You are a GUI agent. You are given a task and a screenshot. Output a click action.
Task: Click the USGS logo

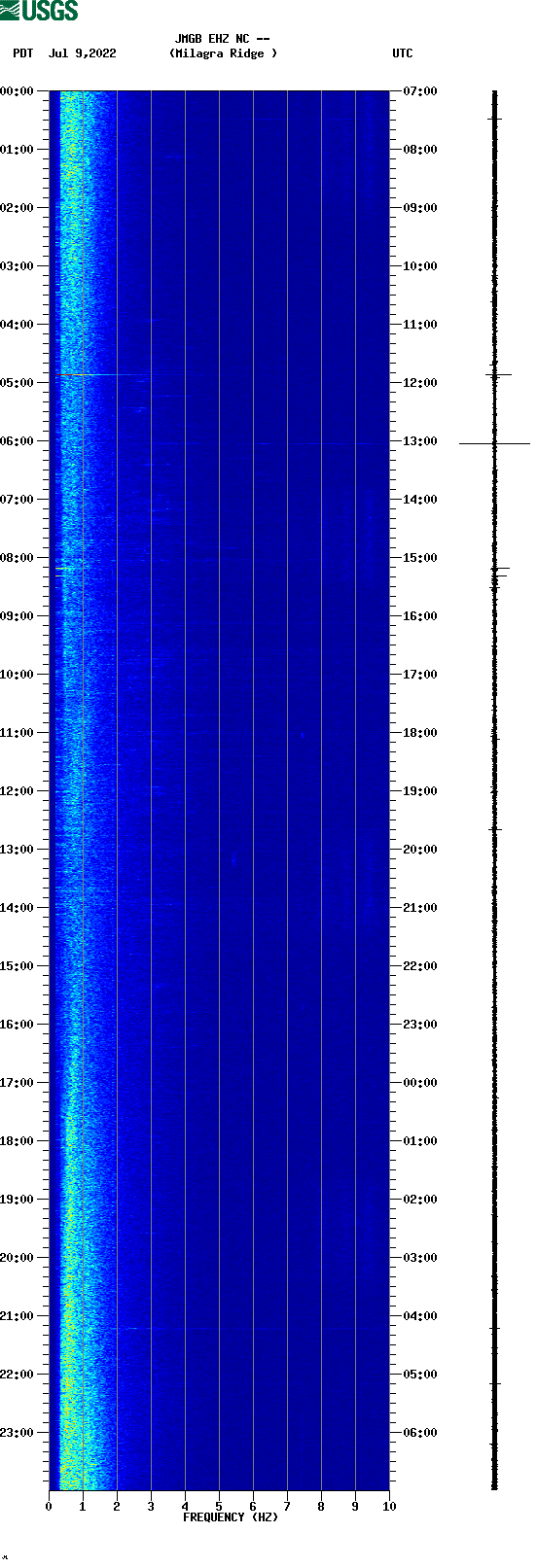[x=39, y=11]
